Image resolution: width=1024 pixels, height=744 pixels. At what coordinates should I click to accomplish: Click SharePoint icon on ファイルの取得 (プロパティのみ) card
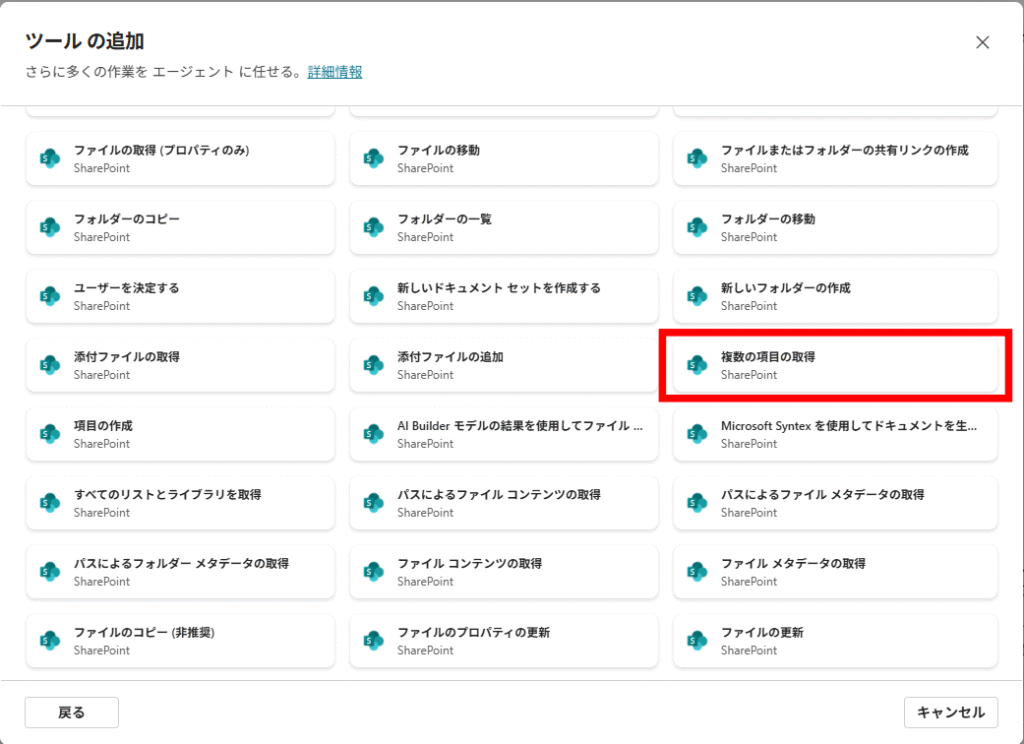(x=50, y=159)
